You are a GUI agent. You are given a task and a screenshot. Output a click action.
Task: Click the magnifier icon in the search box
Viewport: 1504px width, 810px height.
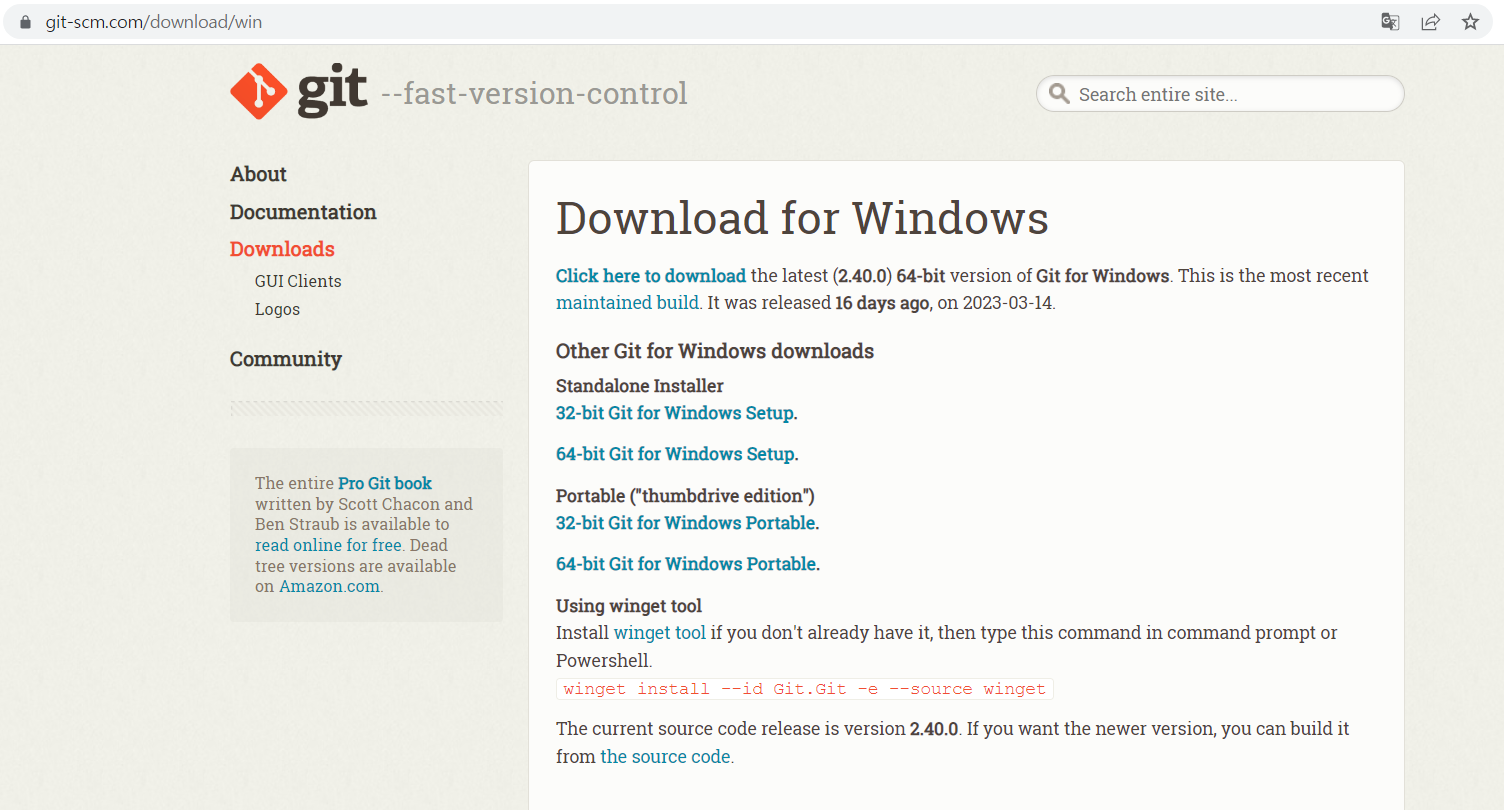tap(1060, 94)
